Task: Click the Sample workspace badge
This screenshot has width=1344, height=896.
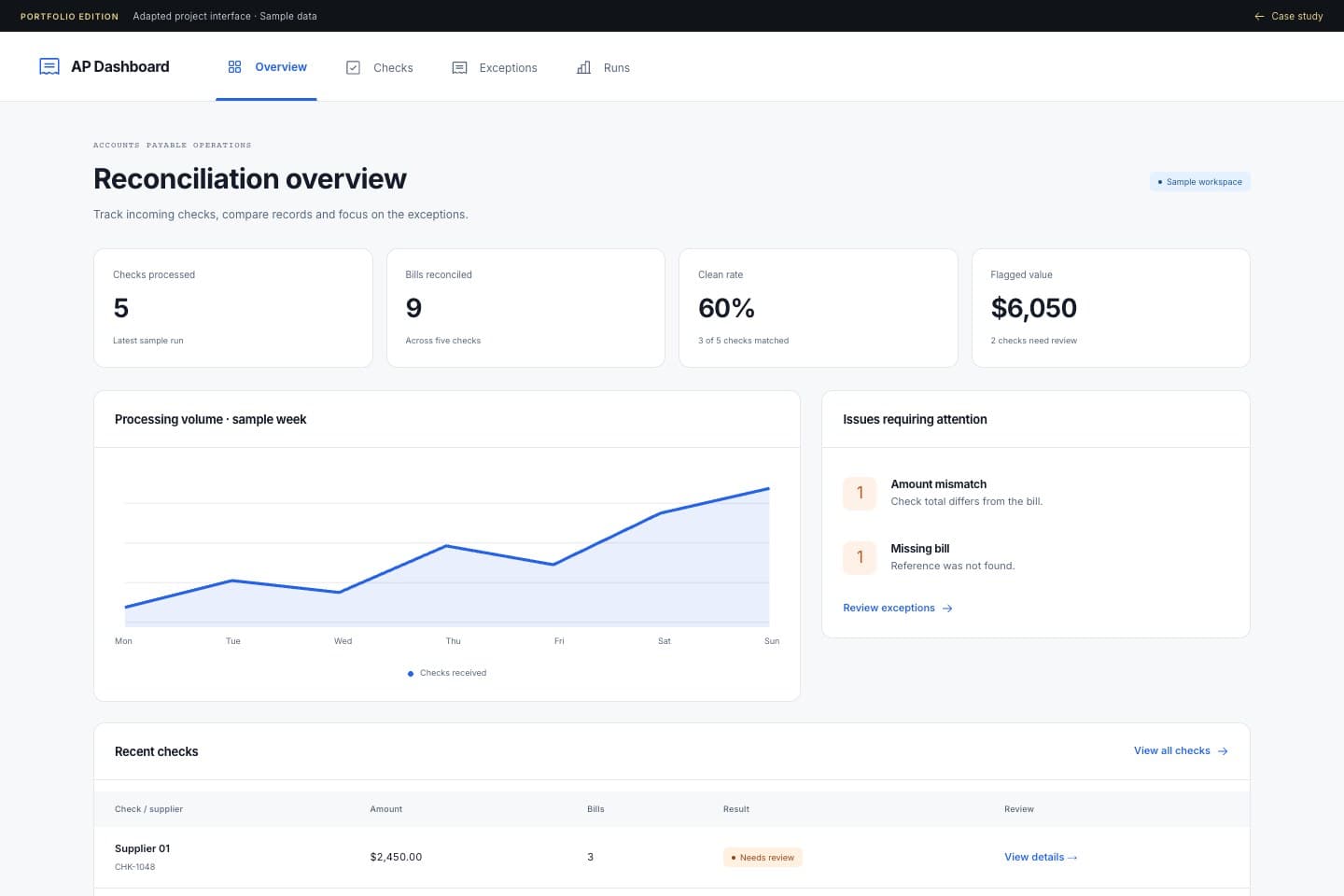Action: point(1199,182)
